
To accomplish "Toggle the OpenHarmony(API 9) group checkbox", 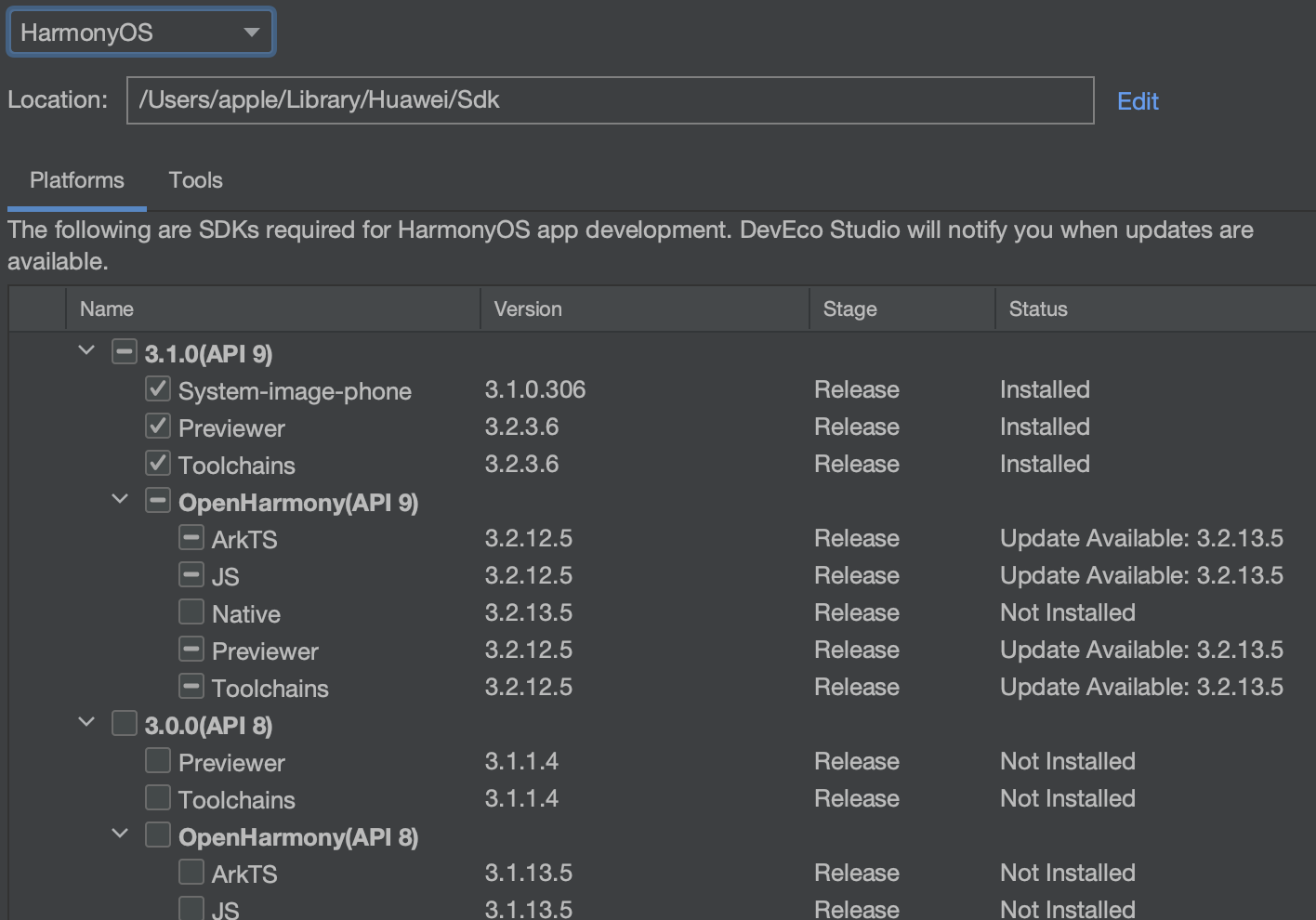I will pos(158,500).
